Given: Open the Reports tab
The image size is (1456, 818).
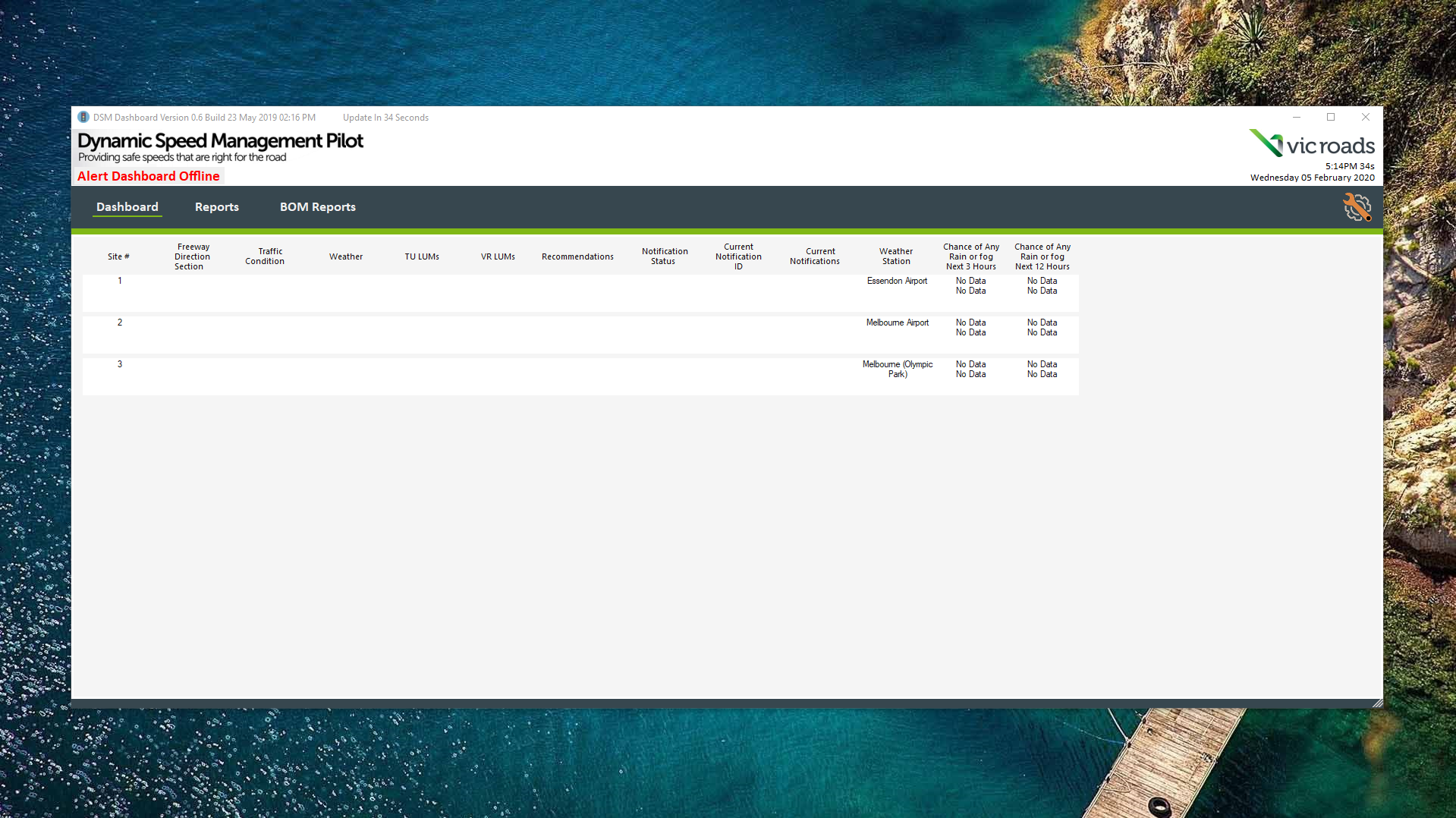Looking at the screenshot, I should 217,207.
